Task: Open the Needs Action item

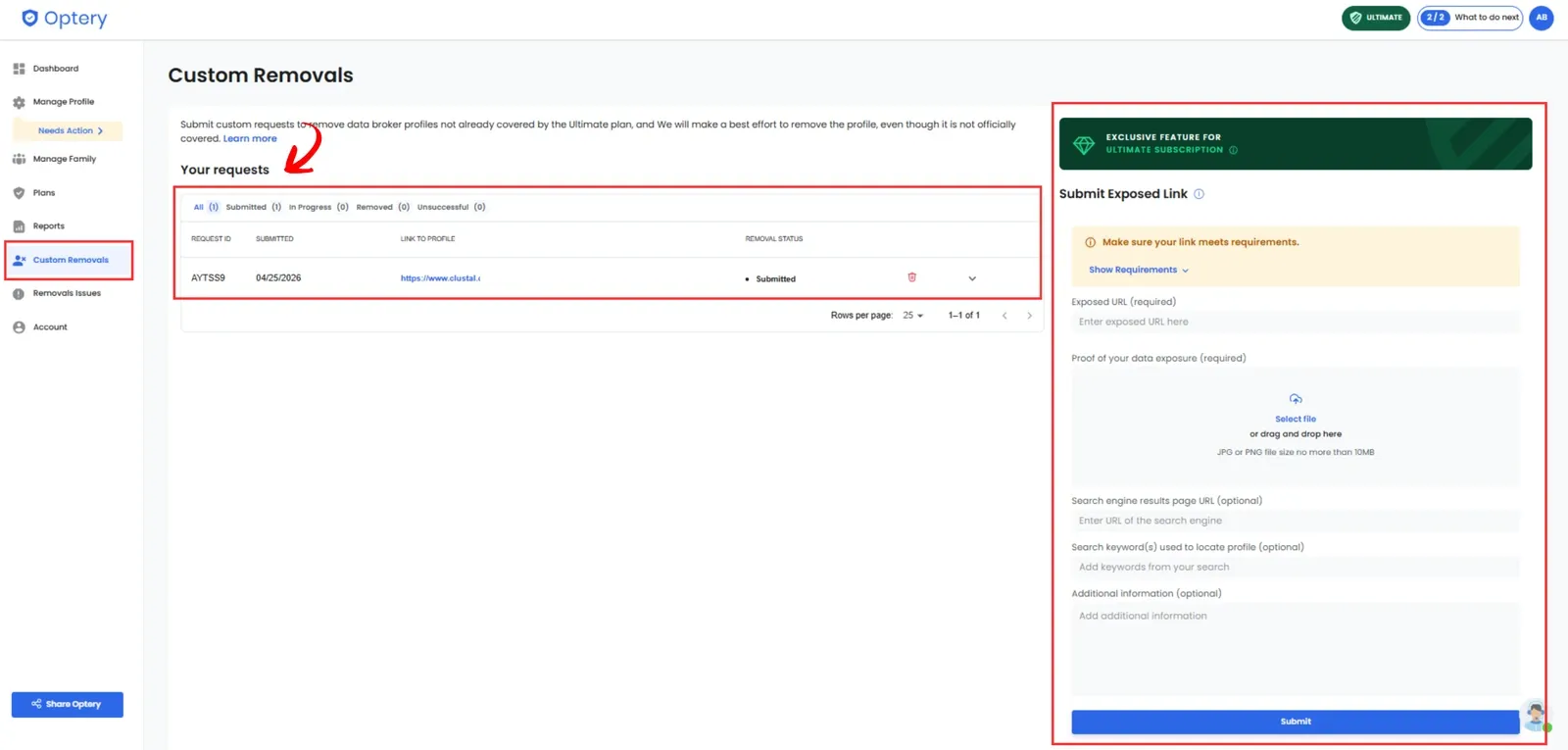Action: click(x=68, y=130)
